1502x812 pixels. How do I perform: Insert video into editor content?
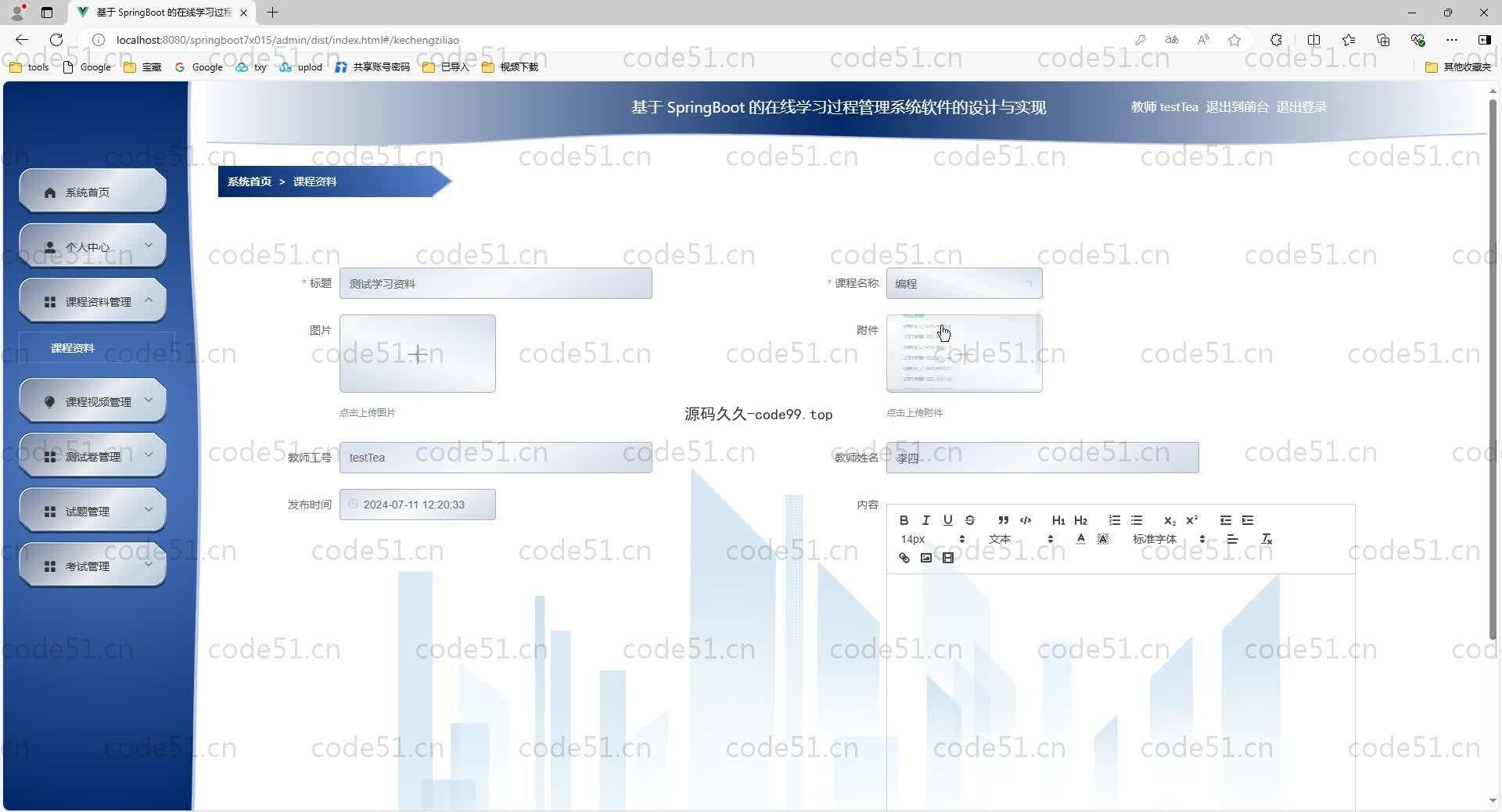click(x=947, y=558)
